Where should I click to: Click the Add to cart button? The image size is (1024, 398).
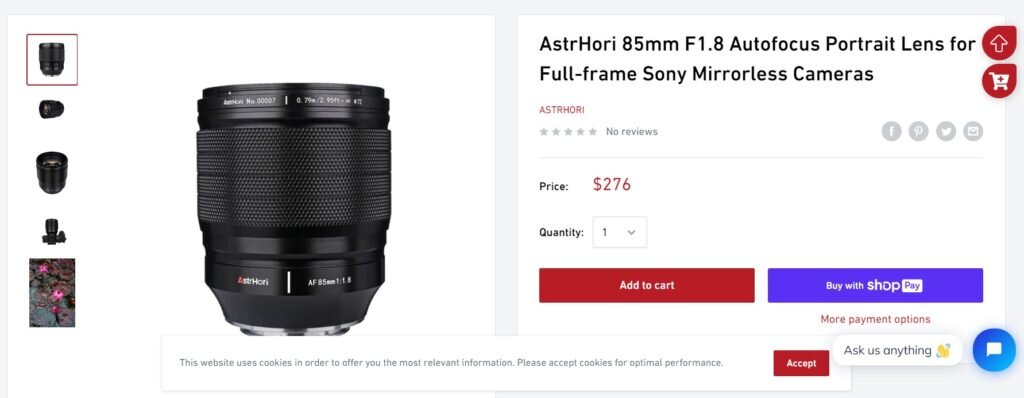647,285
